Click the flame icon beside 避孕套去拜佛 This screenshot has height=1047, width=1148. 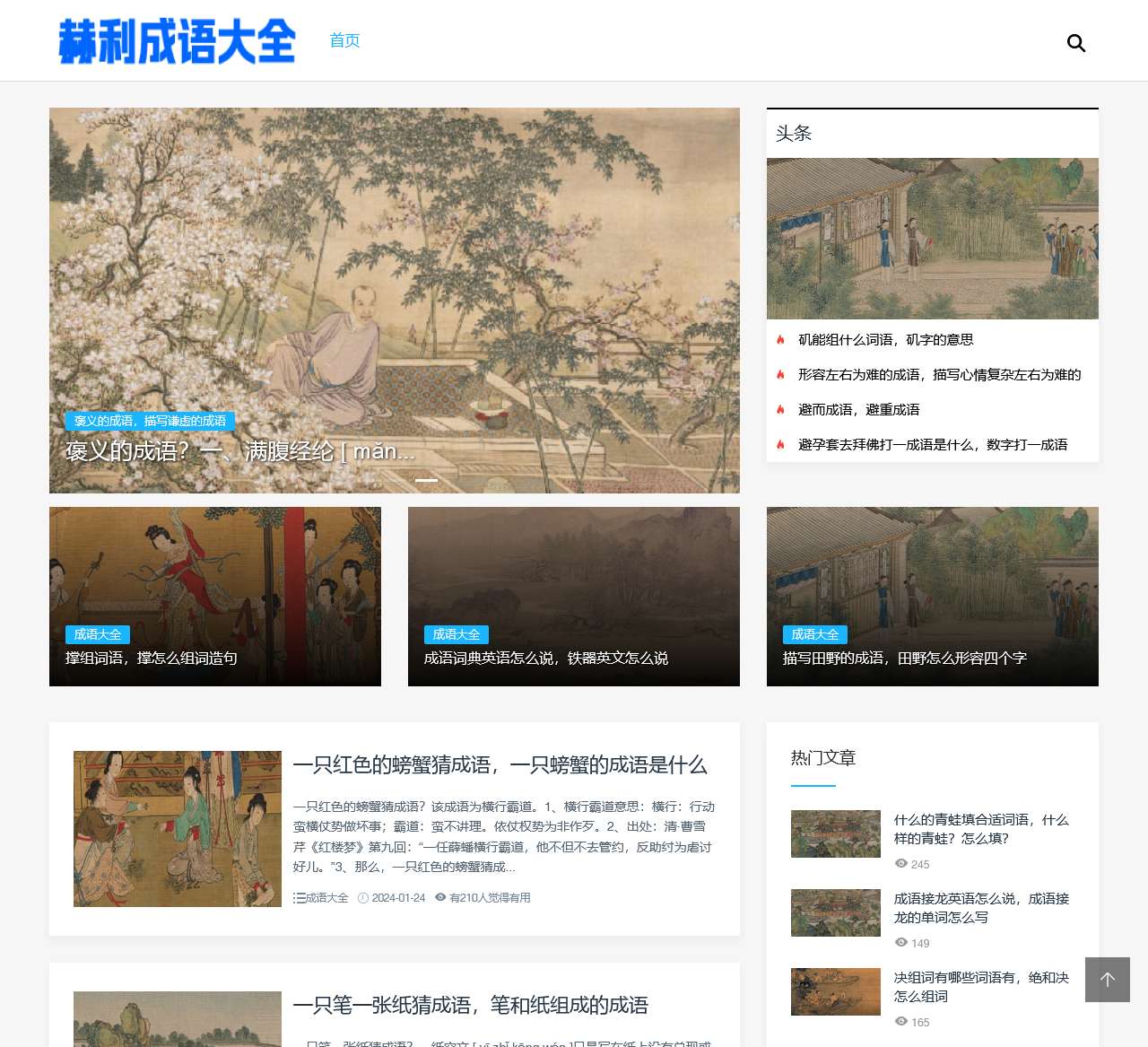[x=780, y=445]
